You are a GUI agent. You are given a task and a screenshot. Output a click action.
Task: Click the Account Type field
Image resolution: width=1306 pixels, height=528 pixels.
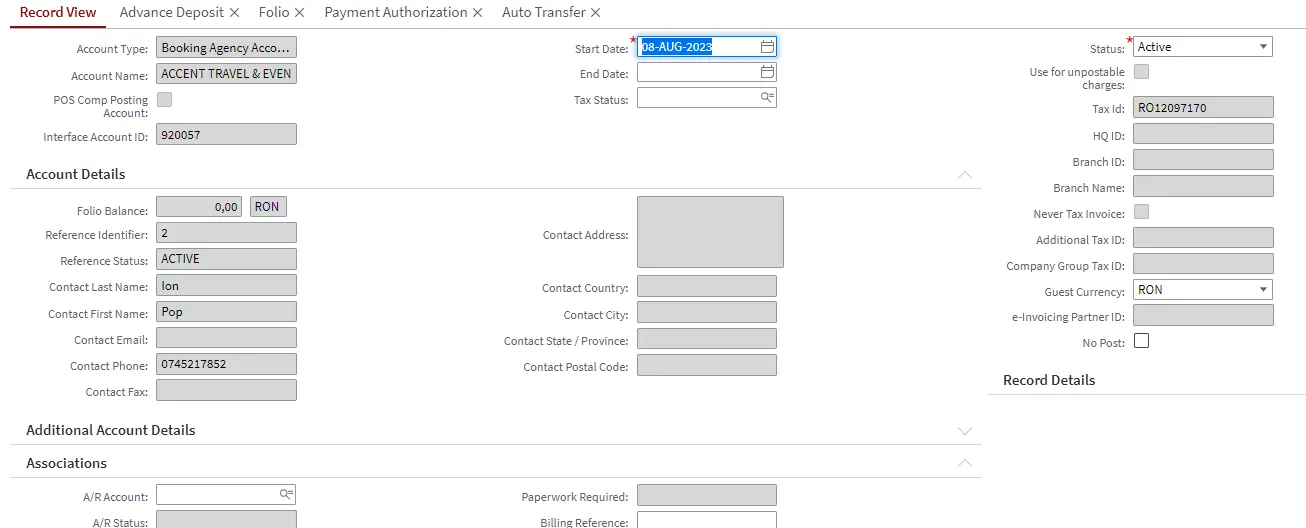[x=227, y=48]
